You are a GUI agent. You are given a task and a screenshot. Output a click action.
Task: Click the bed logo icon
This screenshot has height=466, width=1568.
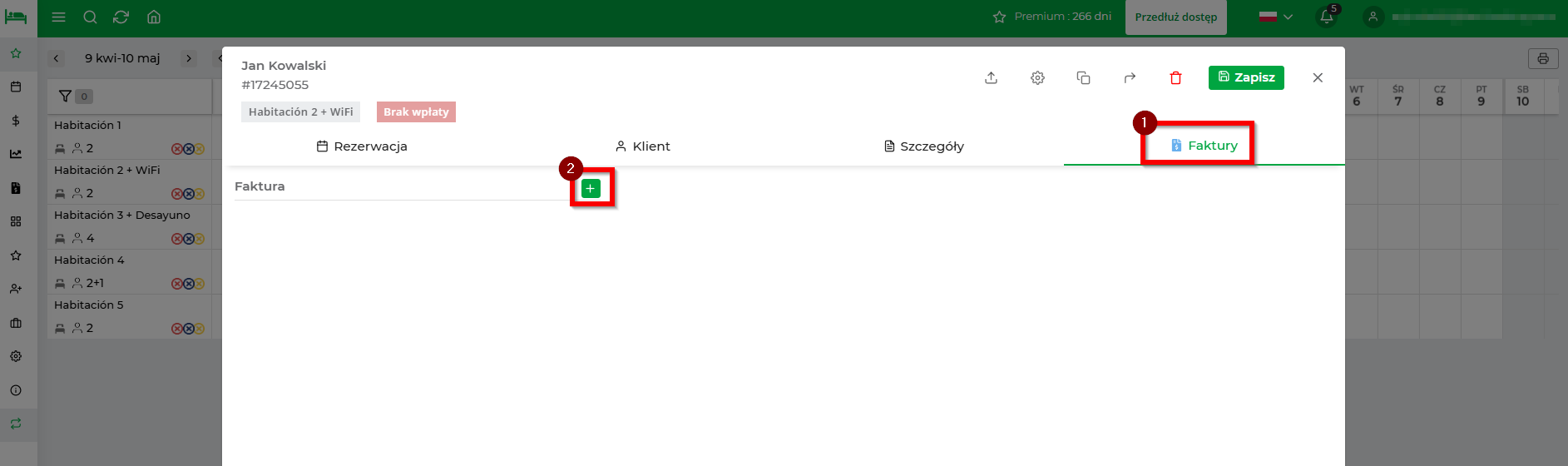pyautogui.click(x=16, y=17)
